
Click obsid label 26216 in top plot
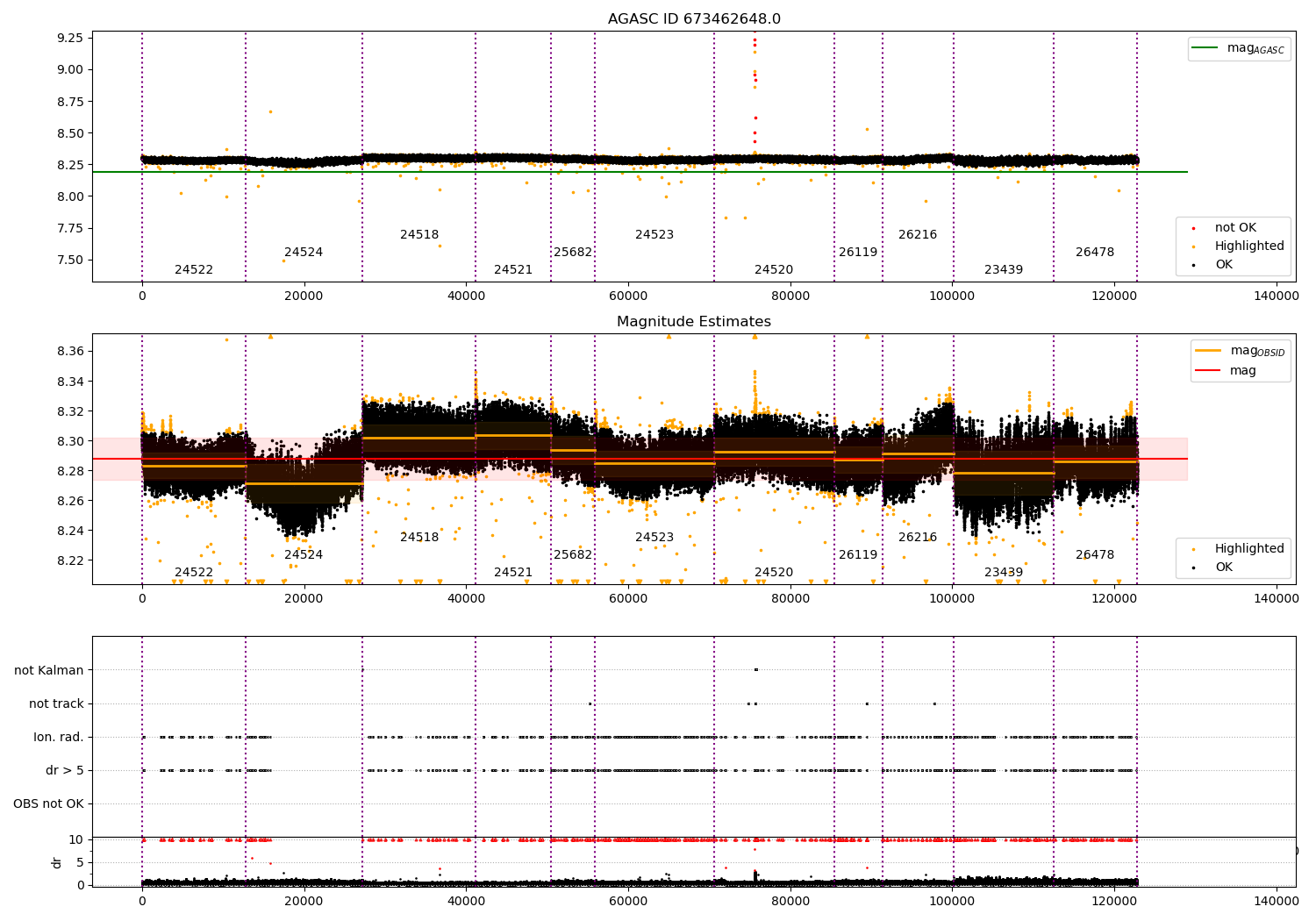click(918, 235)
